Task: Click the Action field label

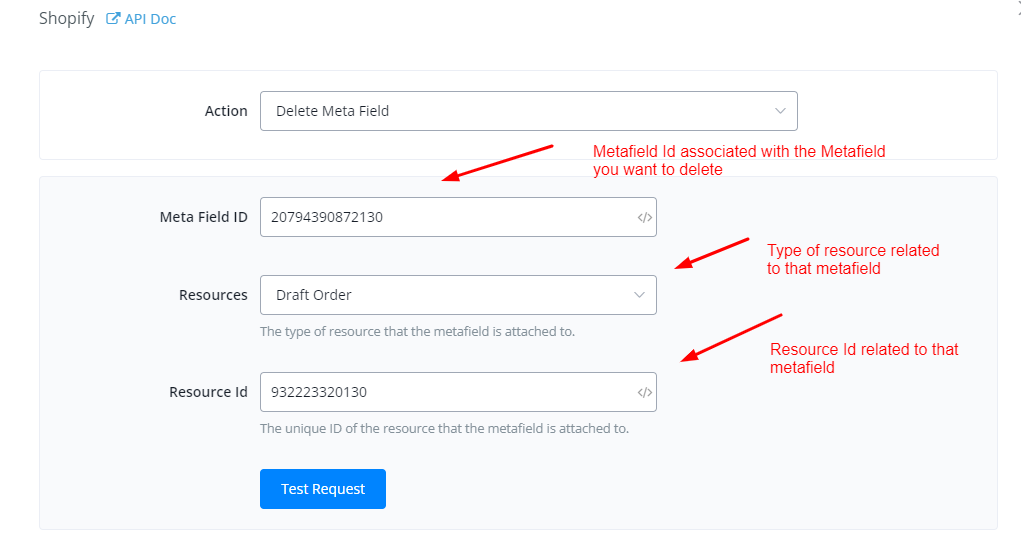Action: tap(226, 111)
